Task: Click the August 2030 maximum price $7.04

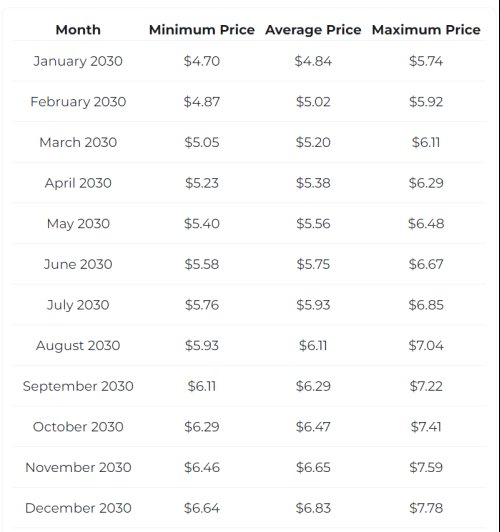Action: tap(426, 345)
